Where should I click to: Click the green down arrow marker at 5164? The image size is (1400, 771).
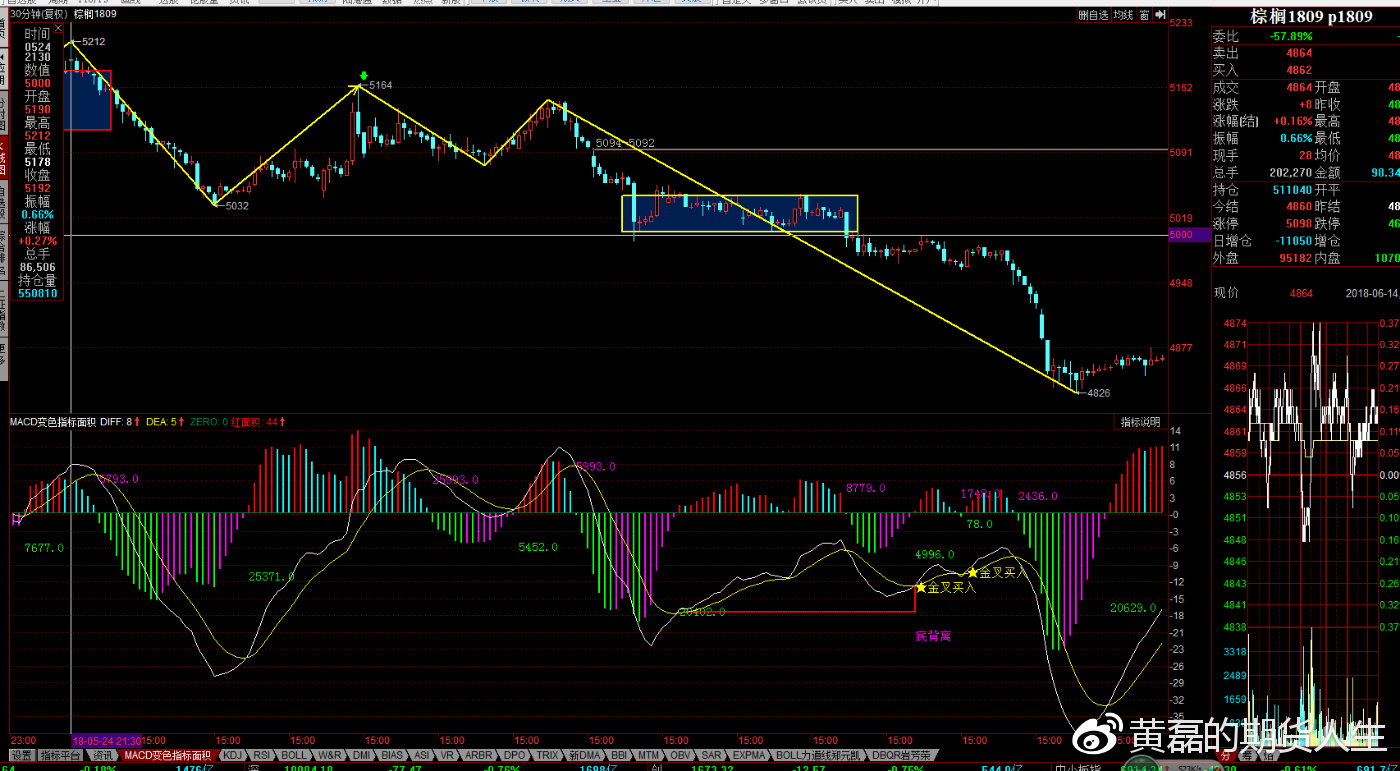364,76
